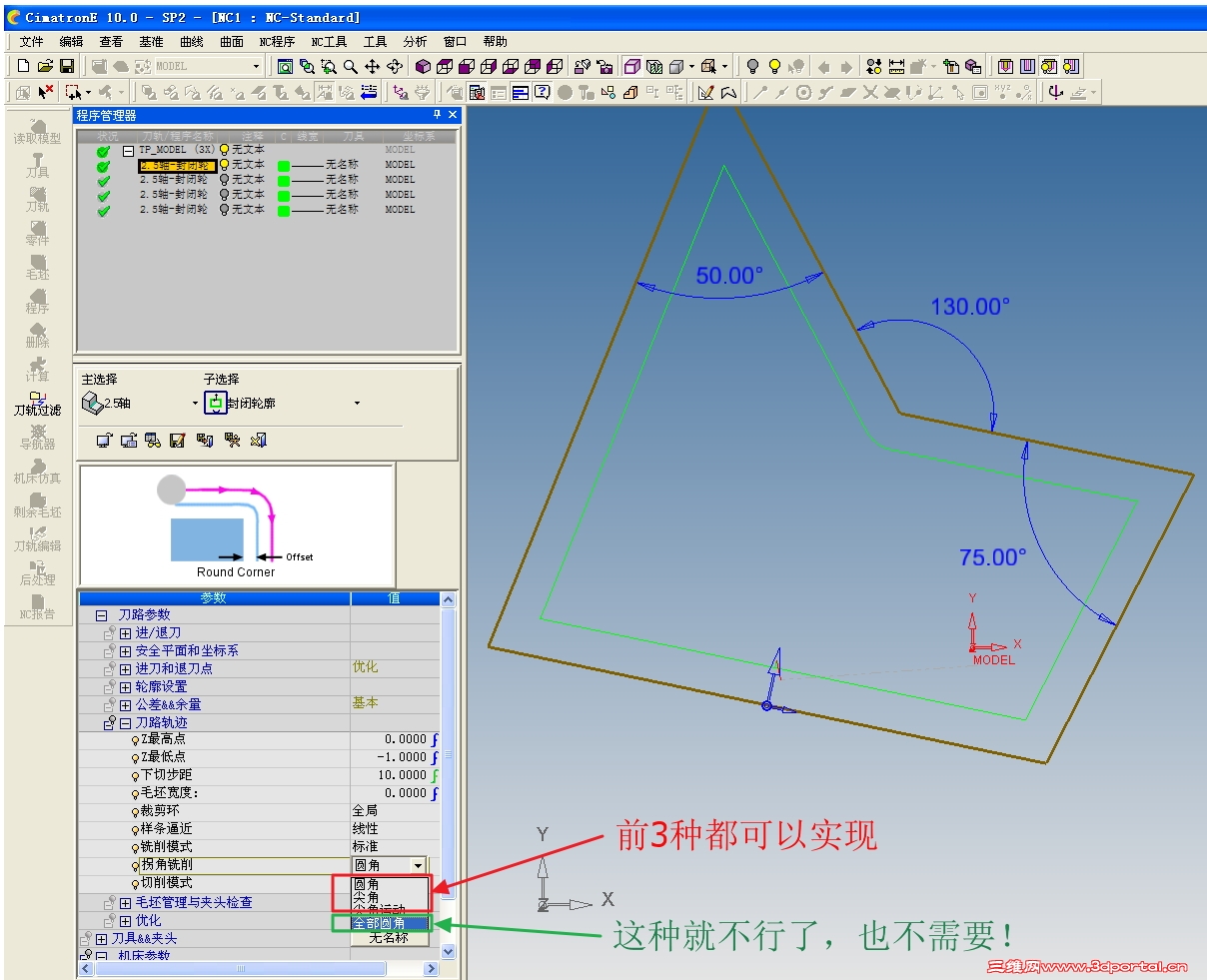The width and height of the screenshot is (1207, 980).
Task: Click the Open file folder icon
Action: (x=45, y=66)
